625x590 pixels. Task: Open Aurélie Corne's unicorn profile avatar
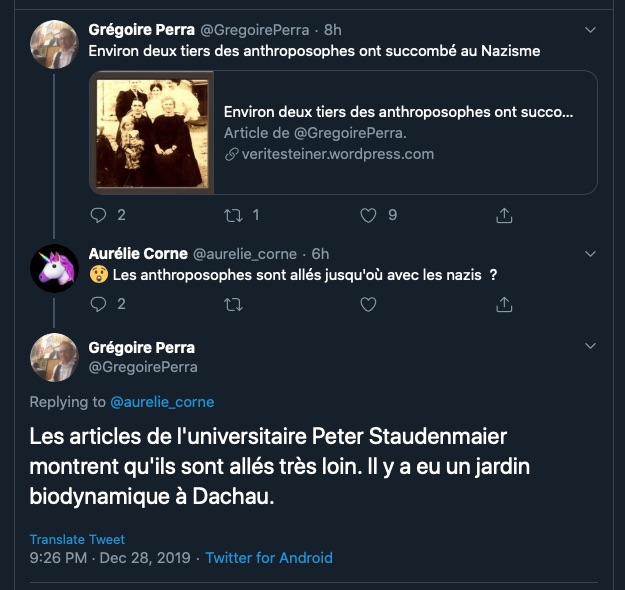[x=54, y=268]
